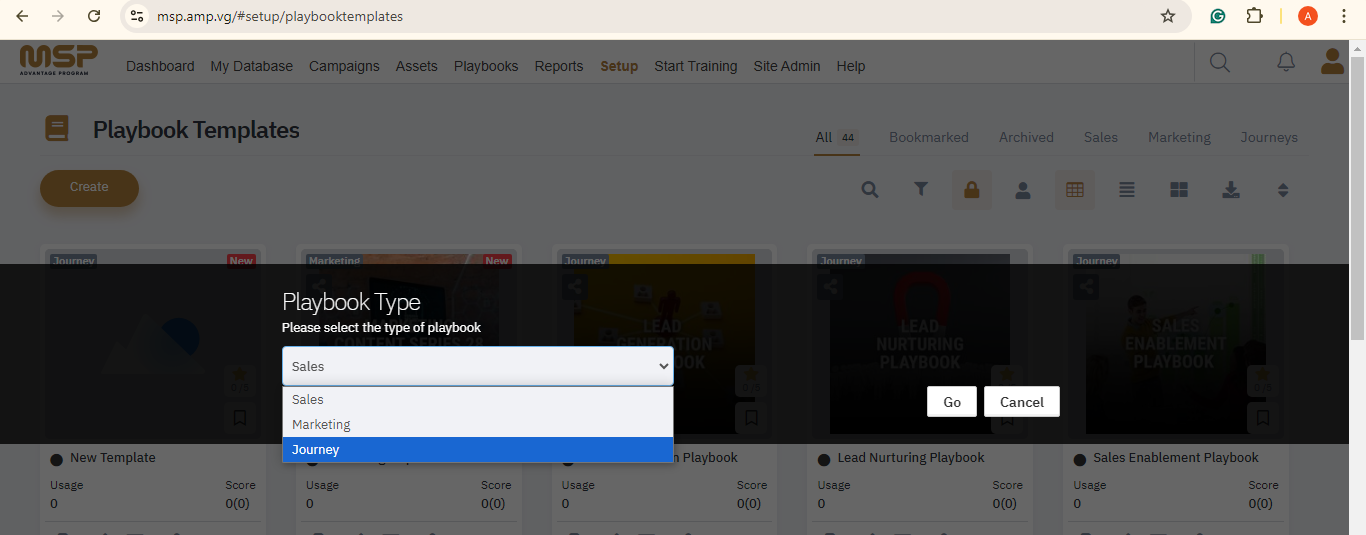1366x535 pixels.
Task: Open Lead Nurturing Playbook thumbnail
Action: [x=920, y=345]
